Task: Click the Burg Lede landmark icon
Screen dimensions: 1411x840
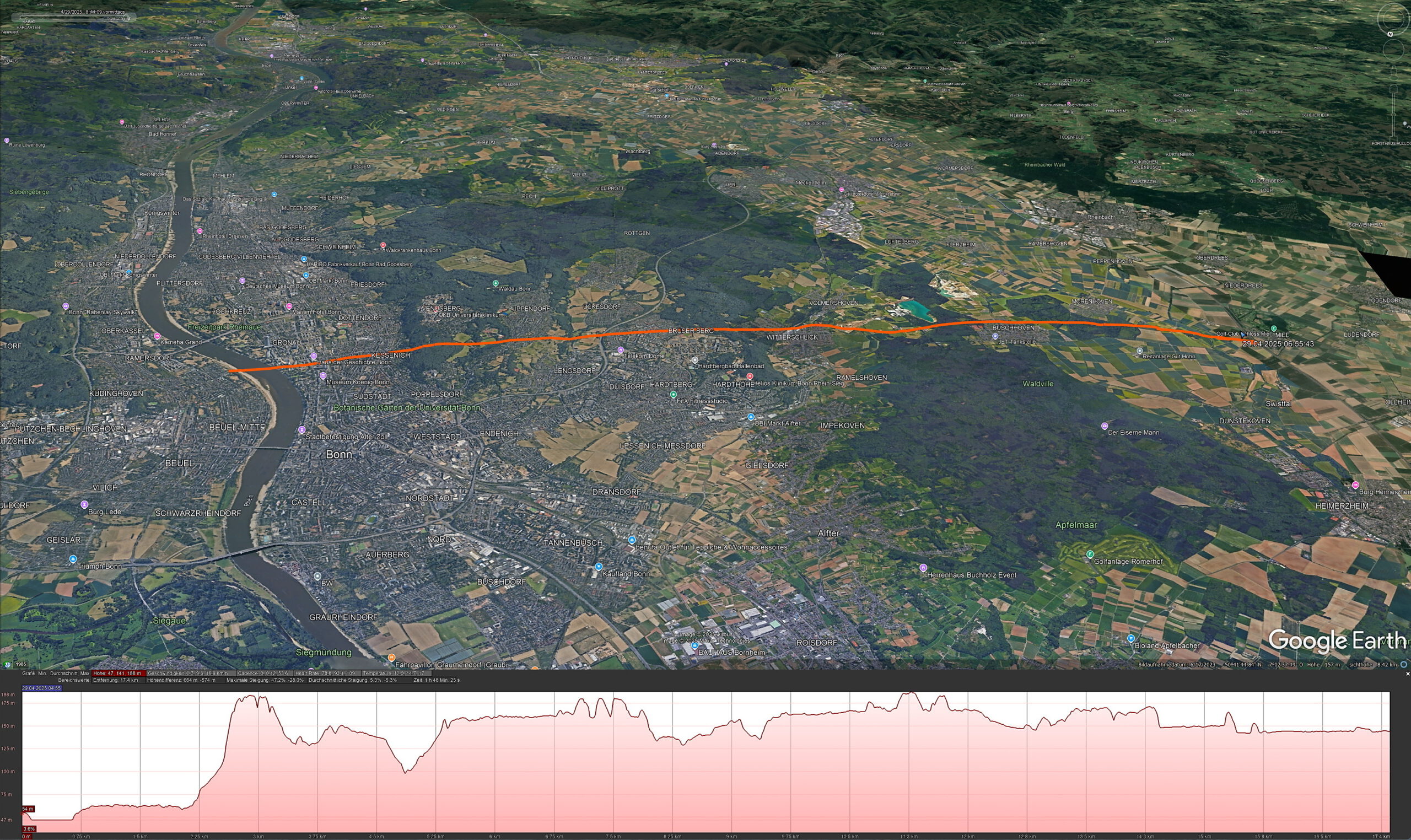Action: click(x=84, y=504)
